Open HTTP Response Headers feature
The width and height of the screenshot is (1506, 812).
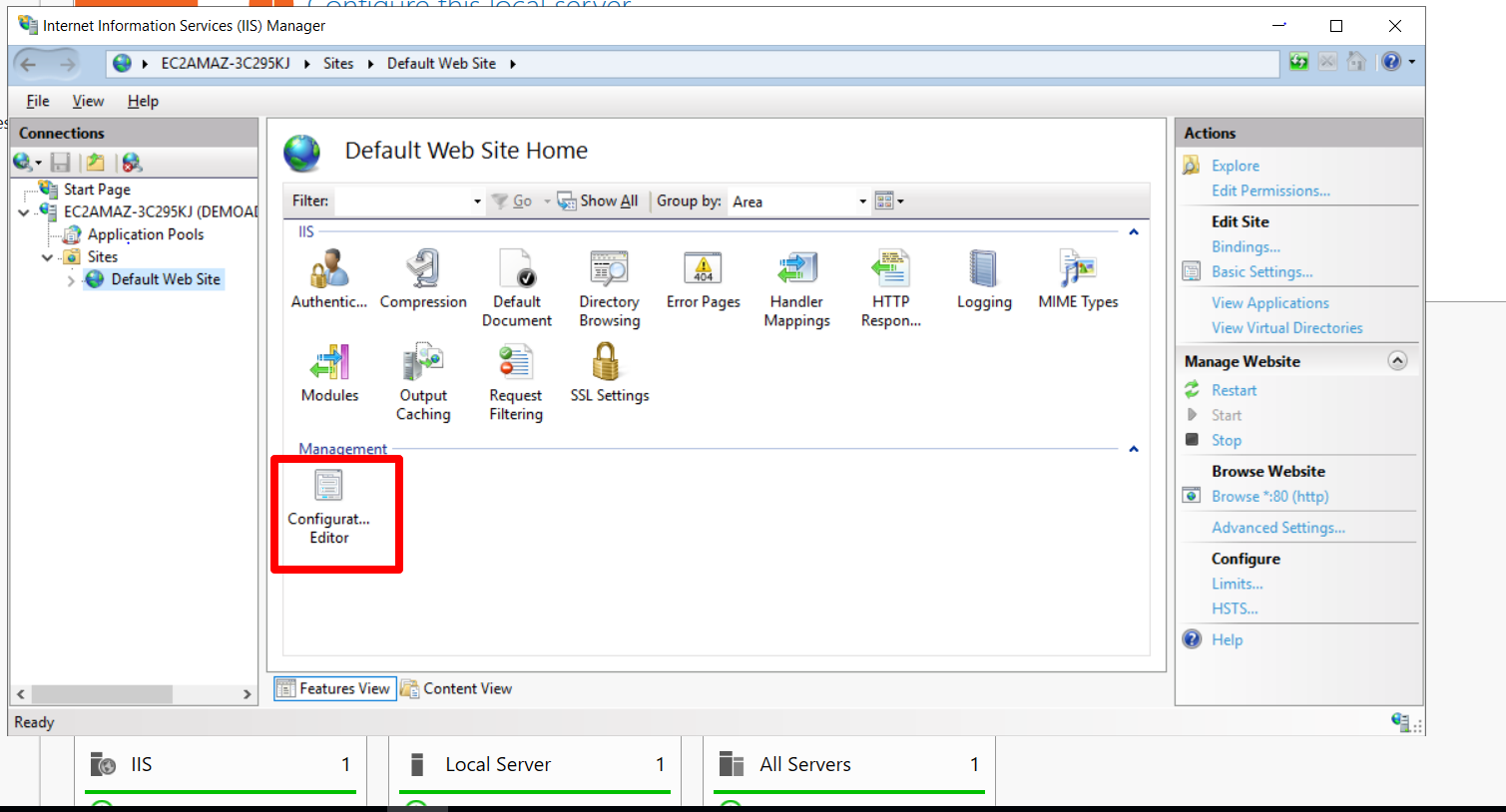[x=890, y=289]
